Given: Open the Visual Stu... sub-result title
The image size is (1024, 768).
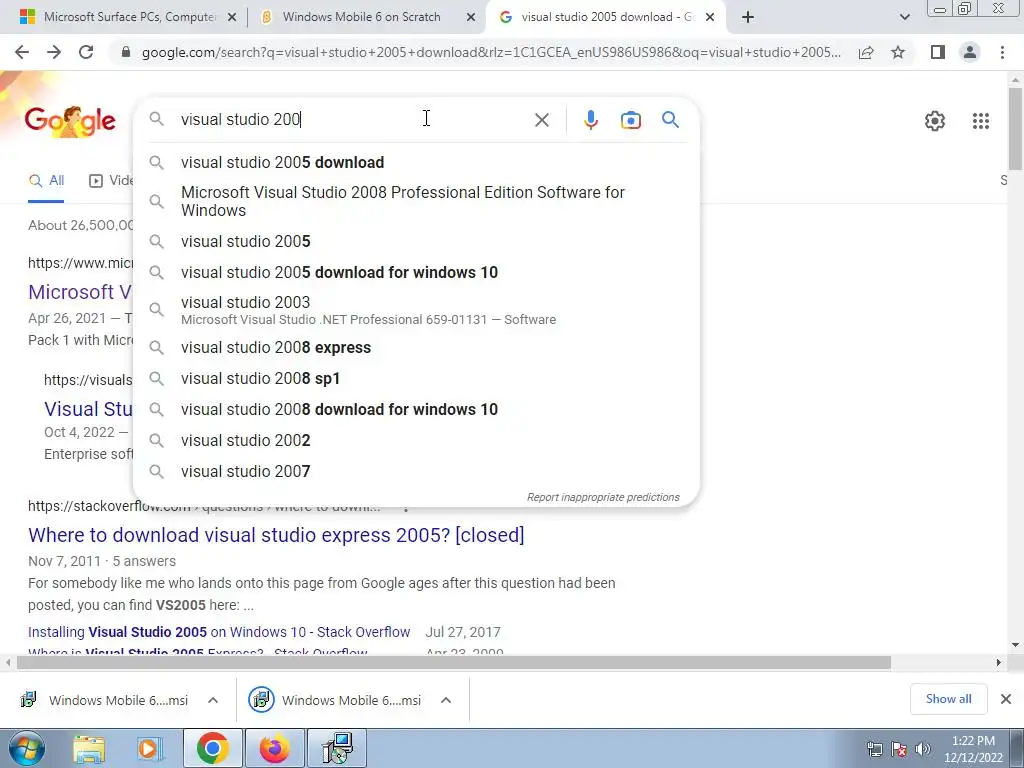Looking at the screenshot, I should (x=88, y=409).
